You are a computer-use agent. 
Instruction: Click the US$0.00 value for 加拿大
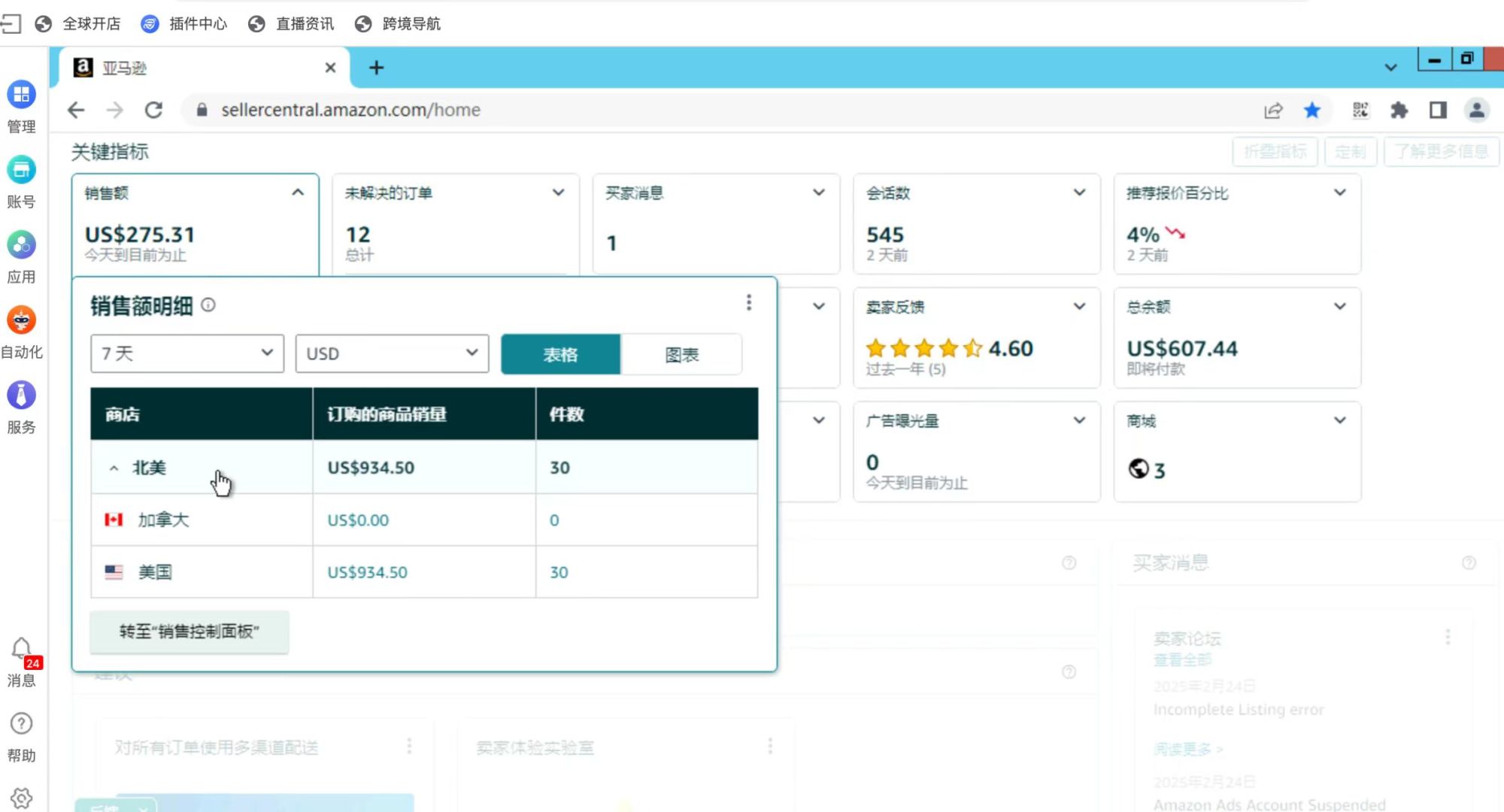(x=358, y=520)
